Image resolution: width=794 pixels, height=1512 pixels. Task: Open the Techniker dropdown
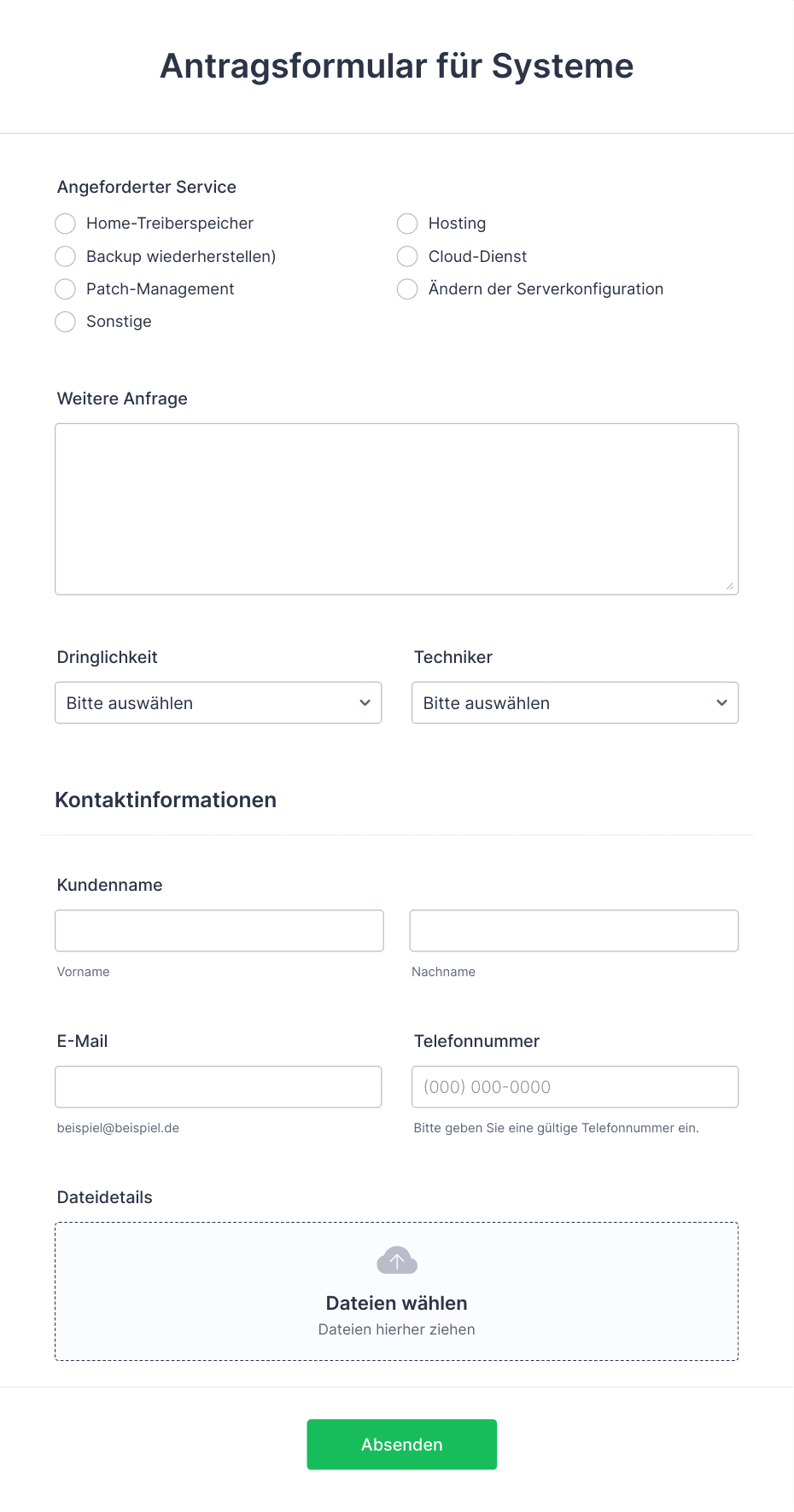pos(575,703)
